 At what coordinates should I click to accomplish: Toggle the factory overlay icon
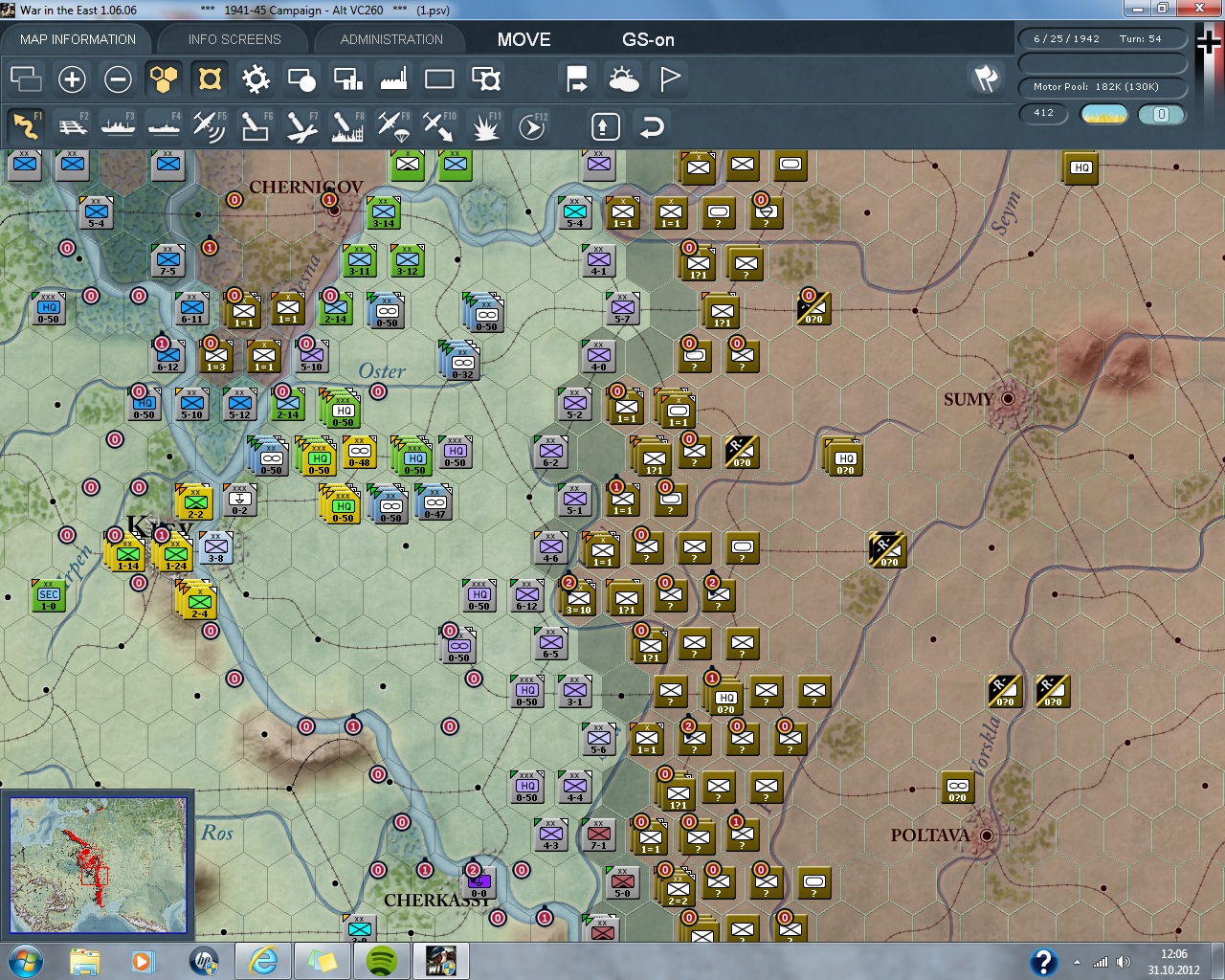(393, 79)
